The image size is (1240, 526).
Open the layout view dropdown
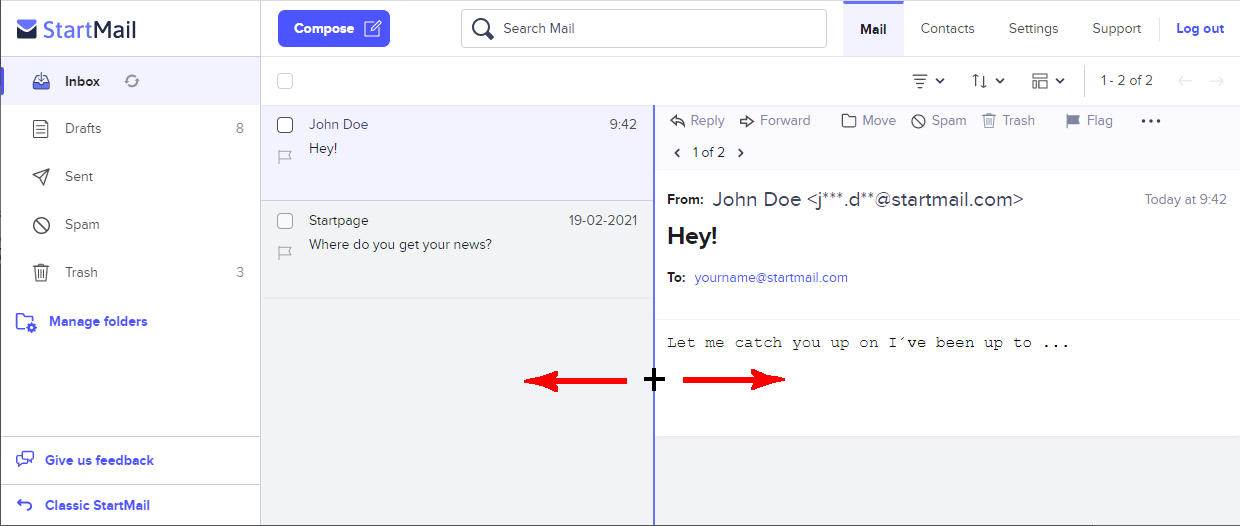coord(1048,81)
